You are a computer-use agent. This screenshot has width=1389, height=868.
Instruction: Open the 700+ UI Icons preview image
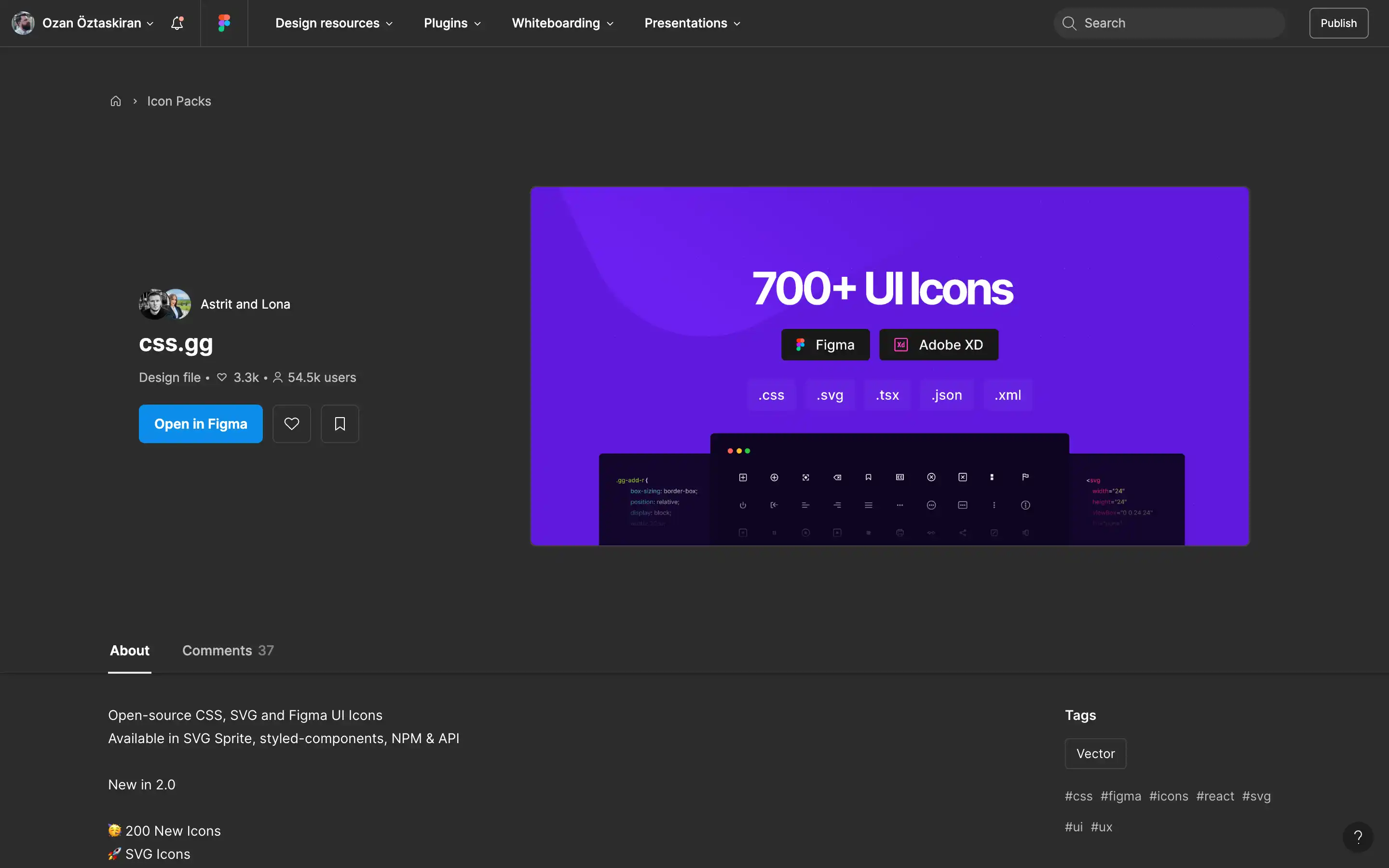pyautogui.click(x=890, y=366)
